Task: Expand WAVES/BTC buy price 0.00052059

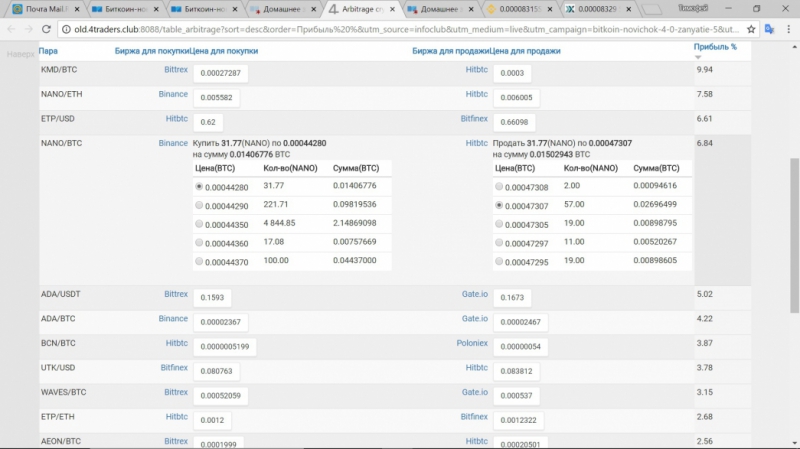Action: pos(220,395)
